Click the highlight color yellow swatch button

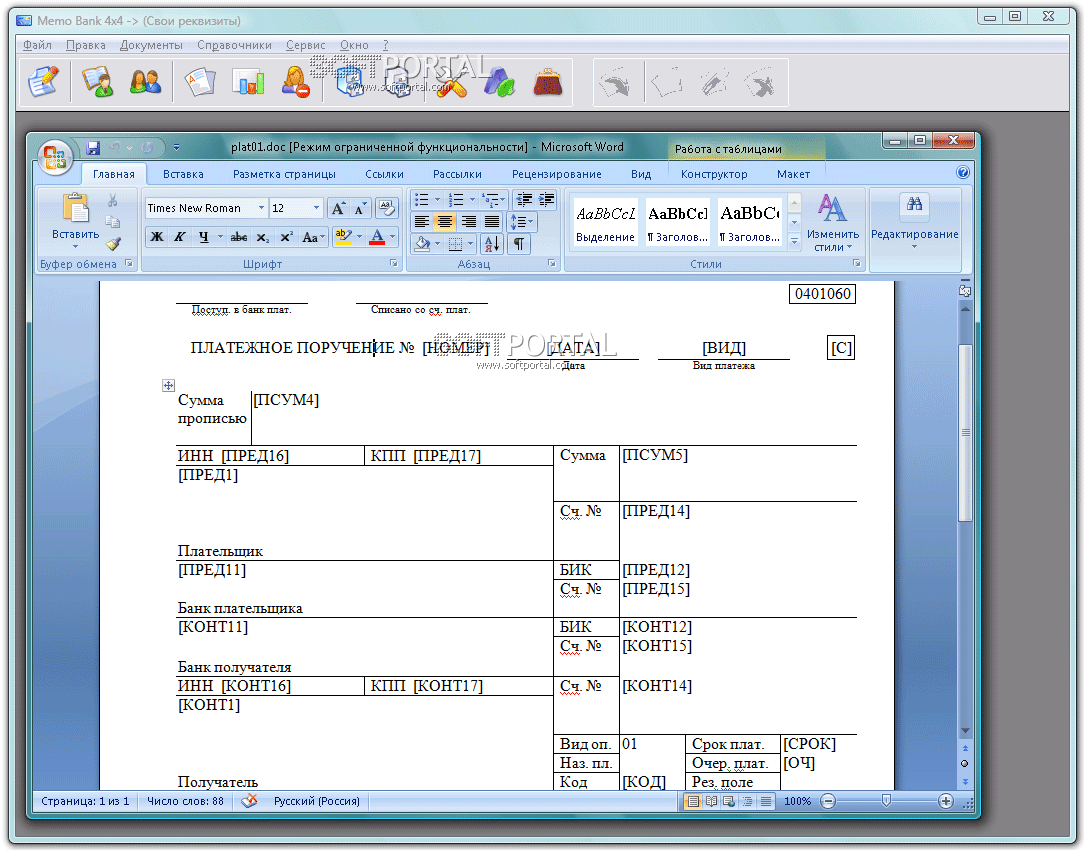[344, 237]
